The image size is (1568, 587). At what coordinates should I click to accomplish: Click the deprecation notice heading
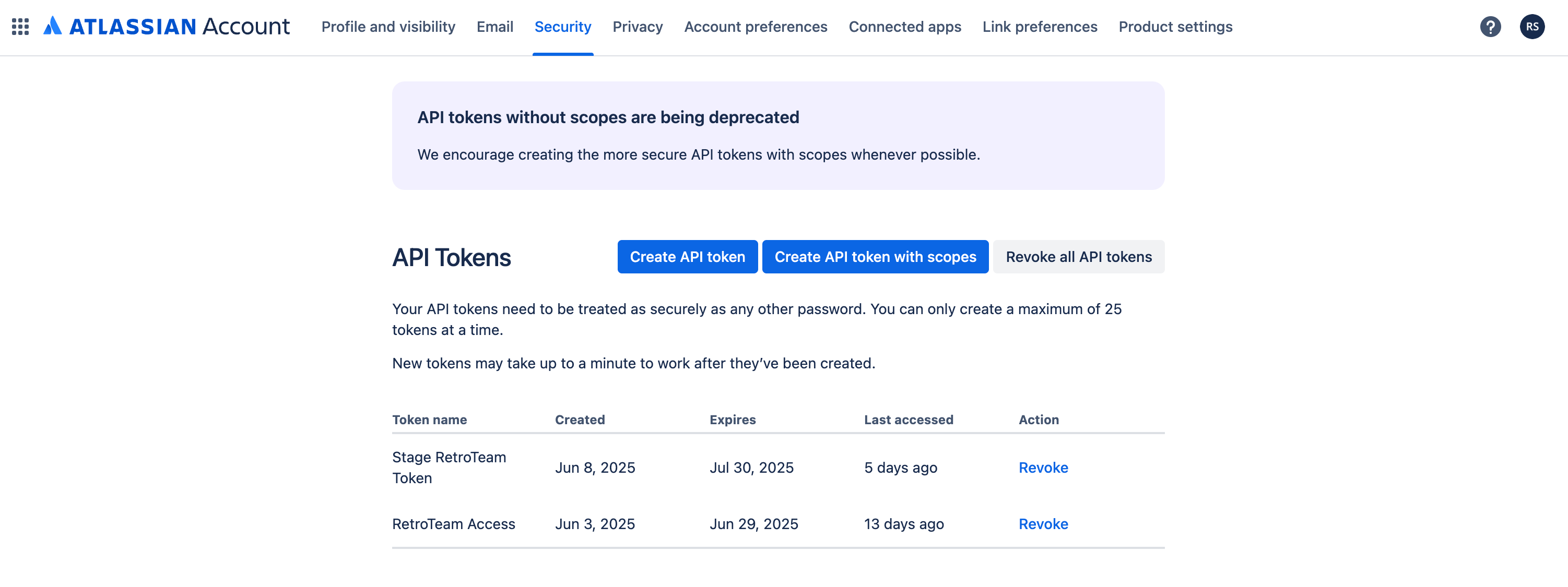[608, 117]
